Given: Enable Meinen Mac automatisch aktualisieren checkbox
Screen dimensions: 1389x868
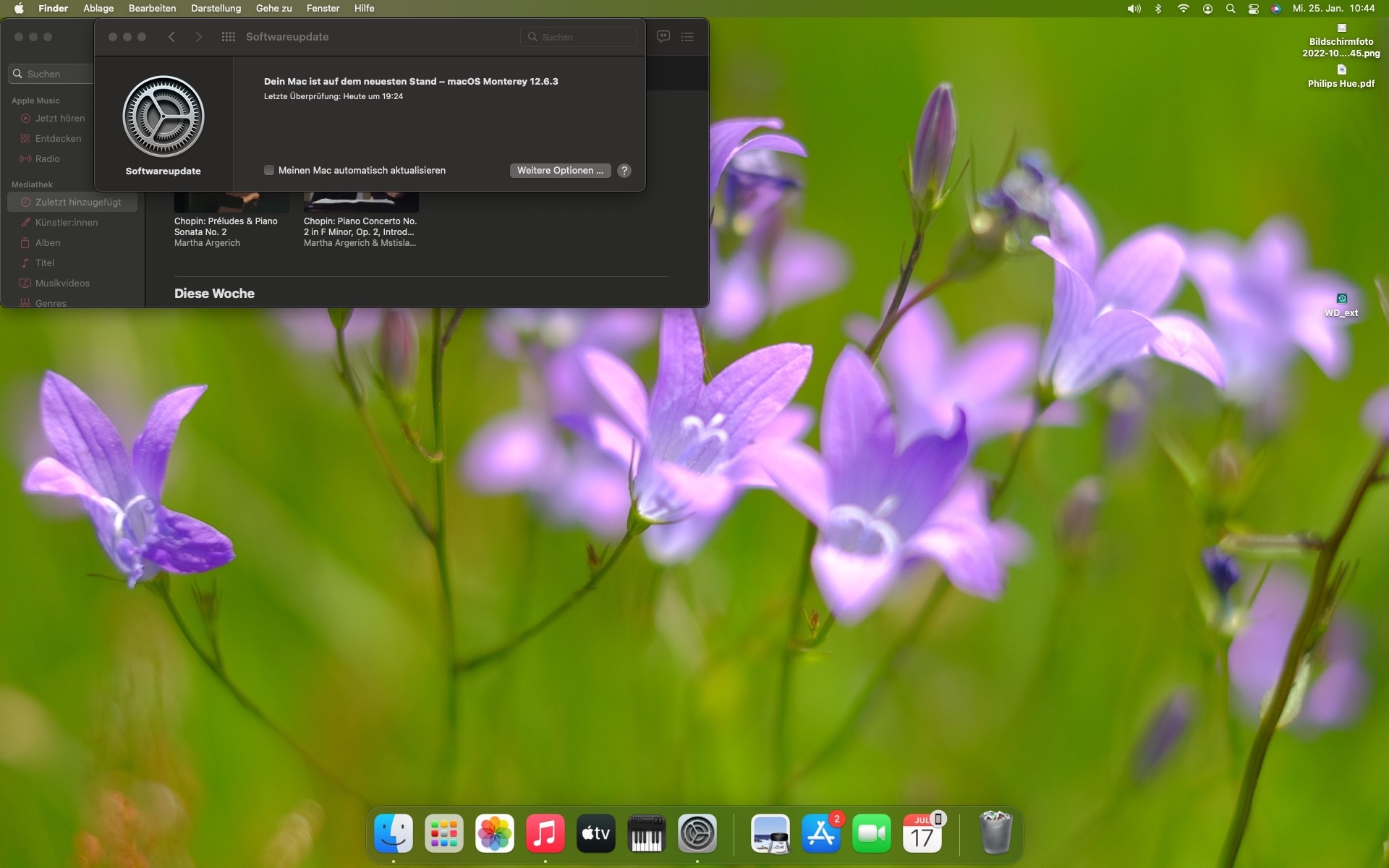Looking at the screenshot, I should 269,171.
